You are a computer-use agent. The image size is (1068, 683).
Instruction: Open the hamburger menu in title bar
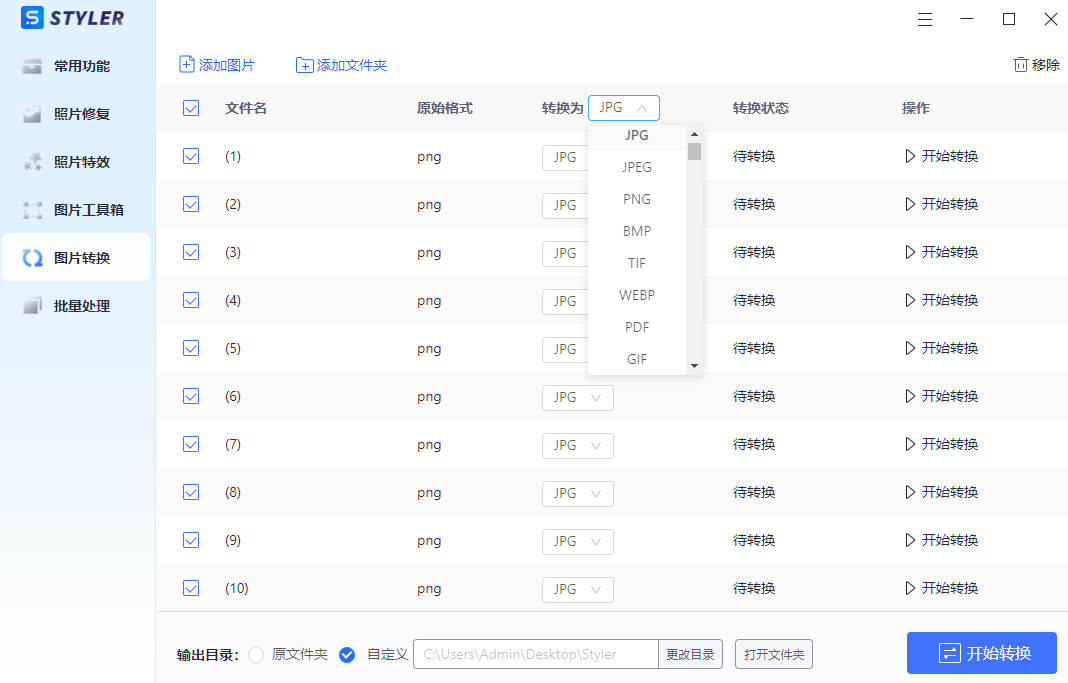(x=925, y=20)
